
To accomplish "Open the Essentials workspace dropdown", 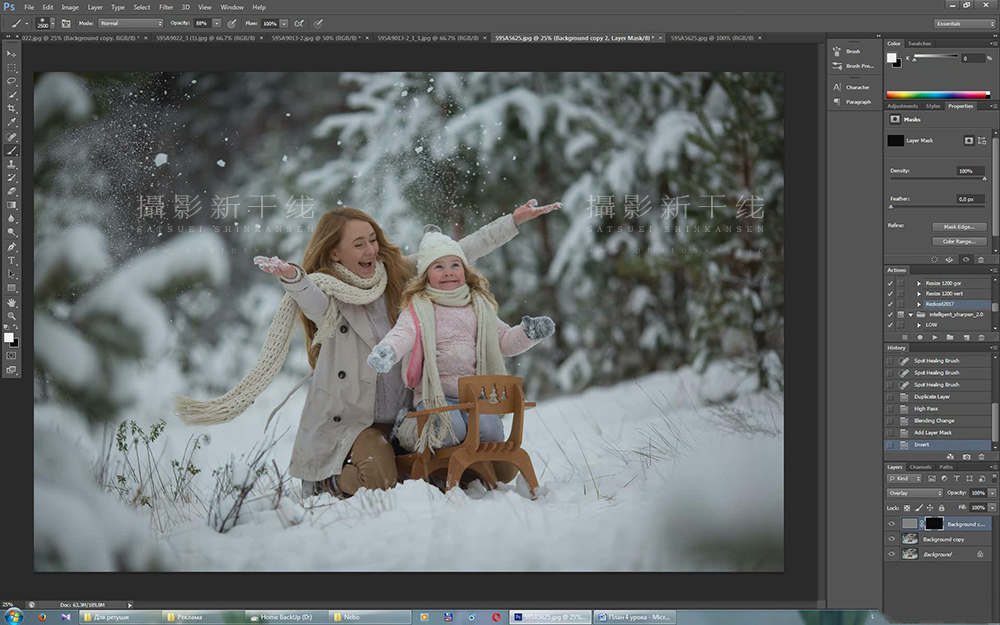I will 964,24.
